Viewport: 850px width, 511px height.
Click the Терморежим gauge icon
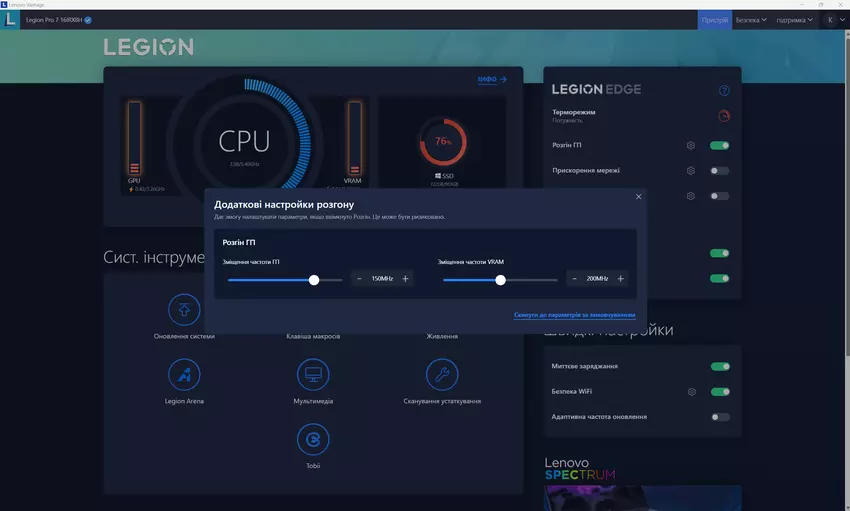(724, 115)
